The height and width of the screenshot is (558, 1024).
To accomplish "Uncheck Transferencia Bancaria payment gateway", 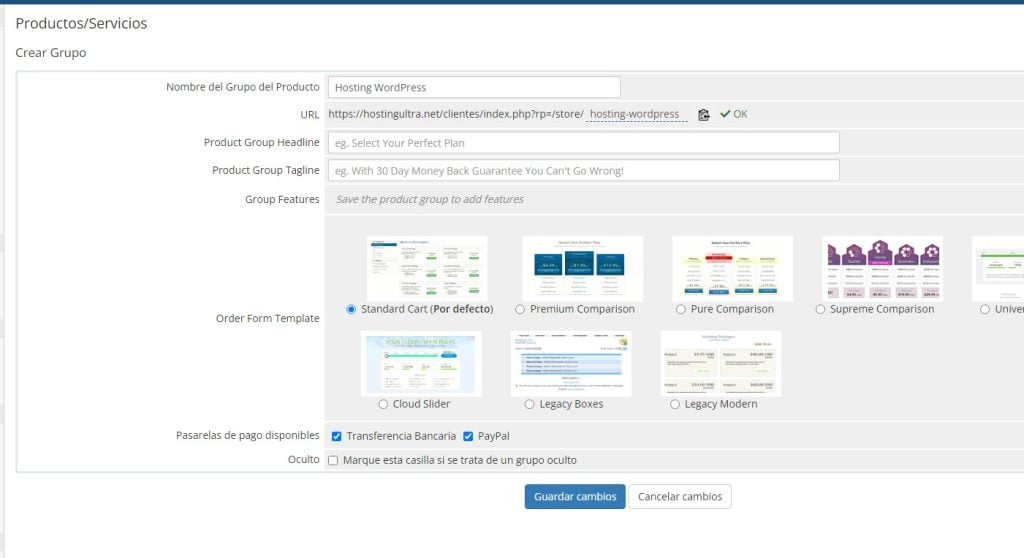I will coord(336,436).
